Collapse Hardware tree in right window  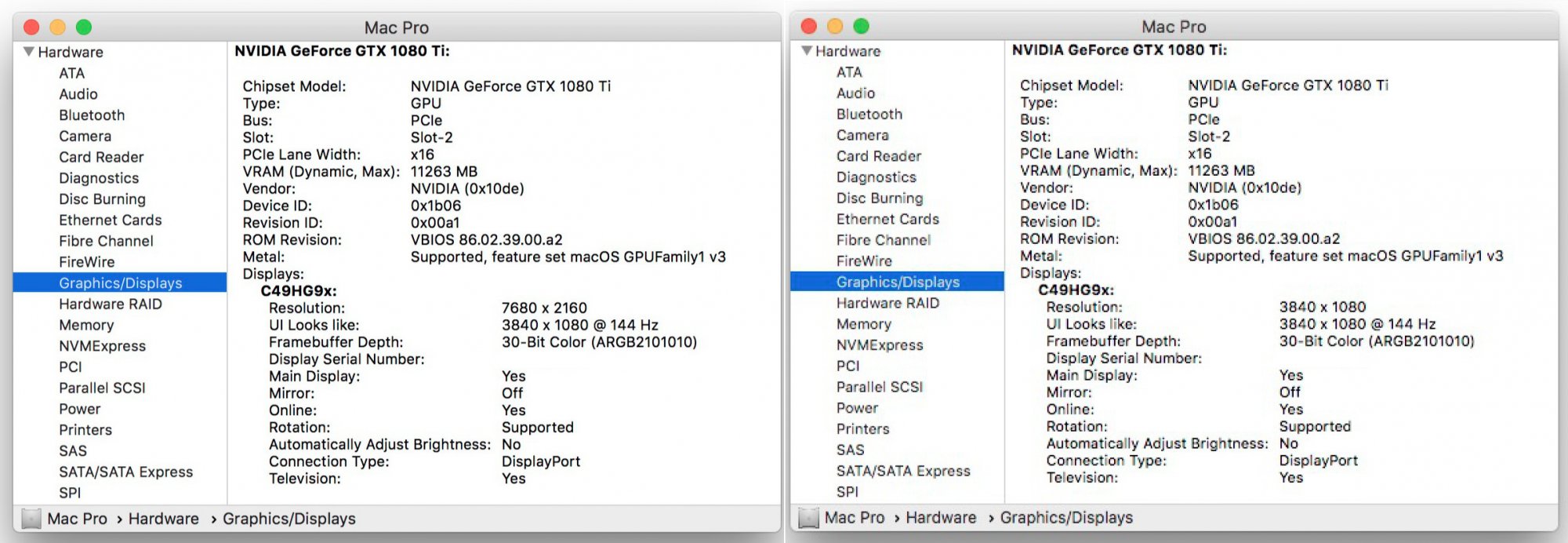click(x=807, y=51)
